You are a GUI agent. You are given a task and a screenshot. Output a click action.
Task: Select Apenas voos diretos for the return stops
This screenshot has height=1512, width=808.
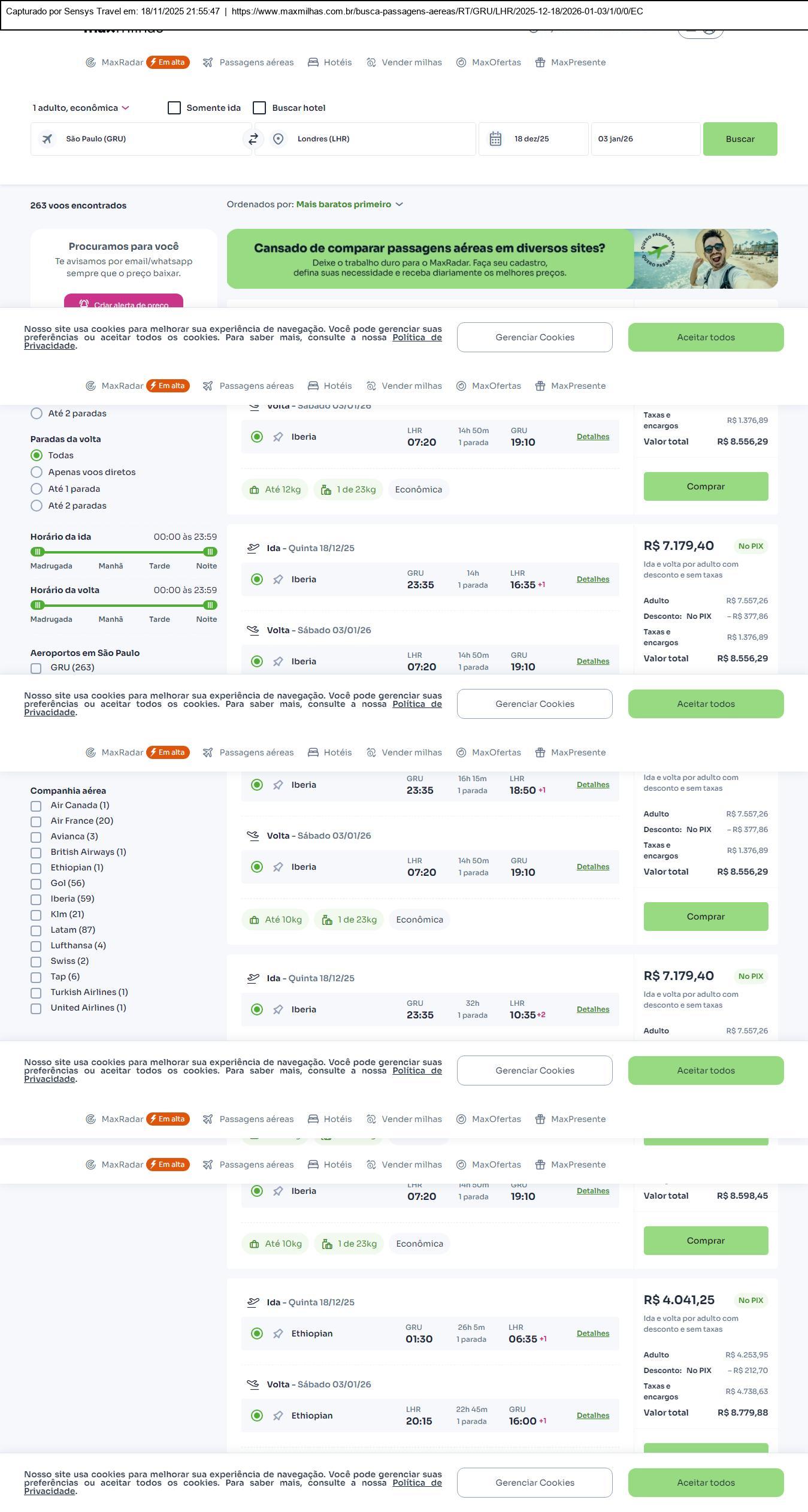click(x=37, y=472)
